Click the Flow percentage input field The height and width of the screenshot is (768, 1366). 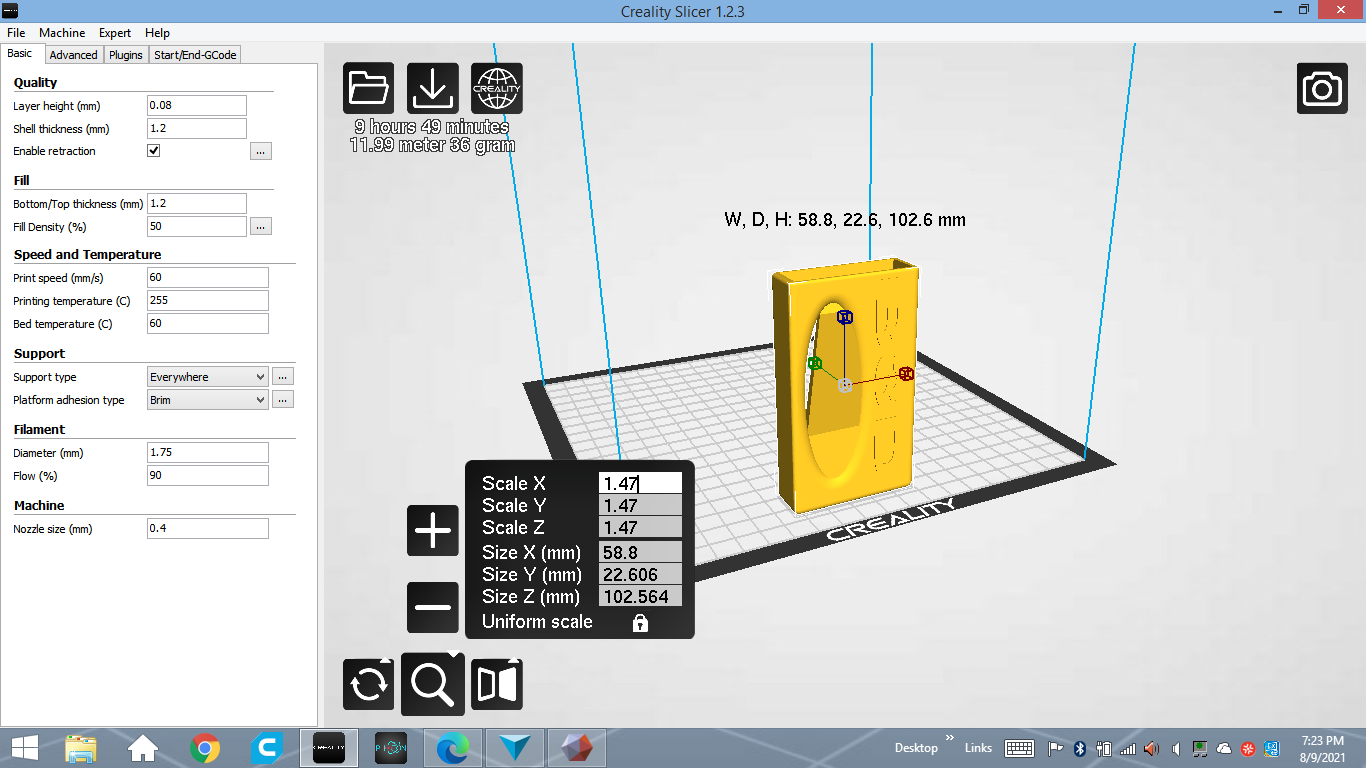[208, 475]
